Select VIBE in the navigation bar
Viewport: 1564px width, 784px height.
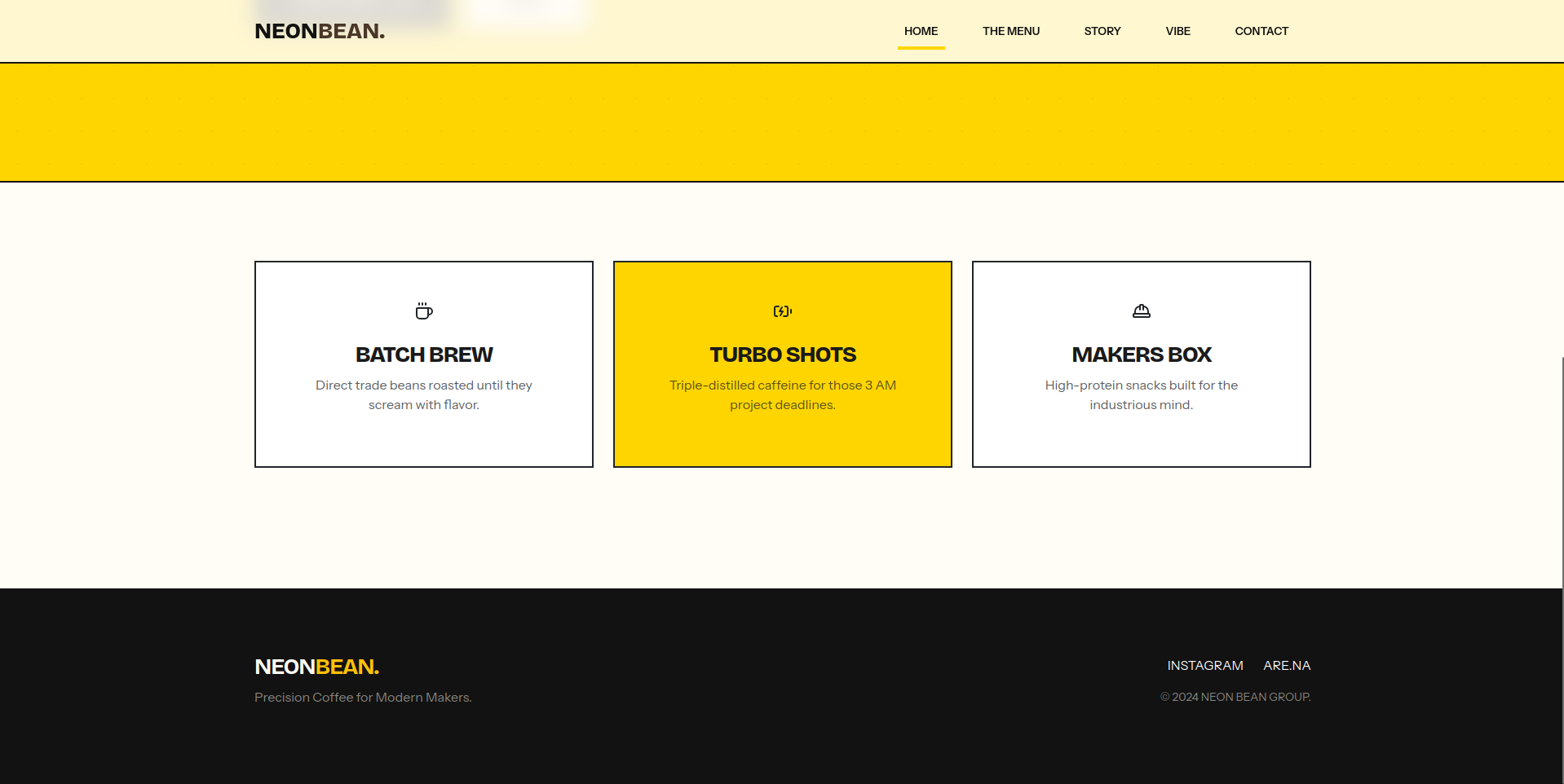(x=1177, y=31)
